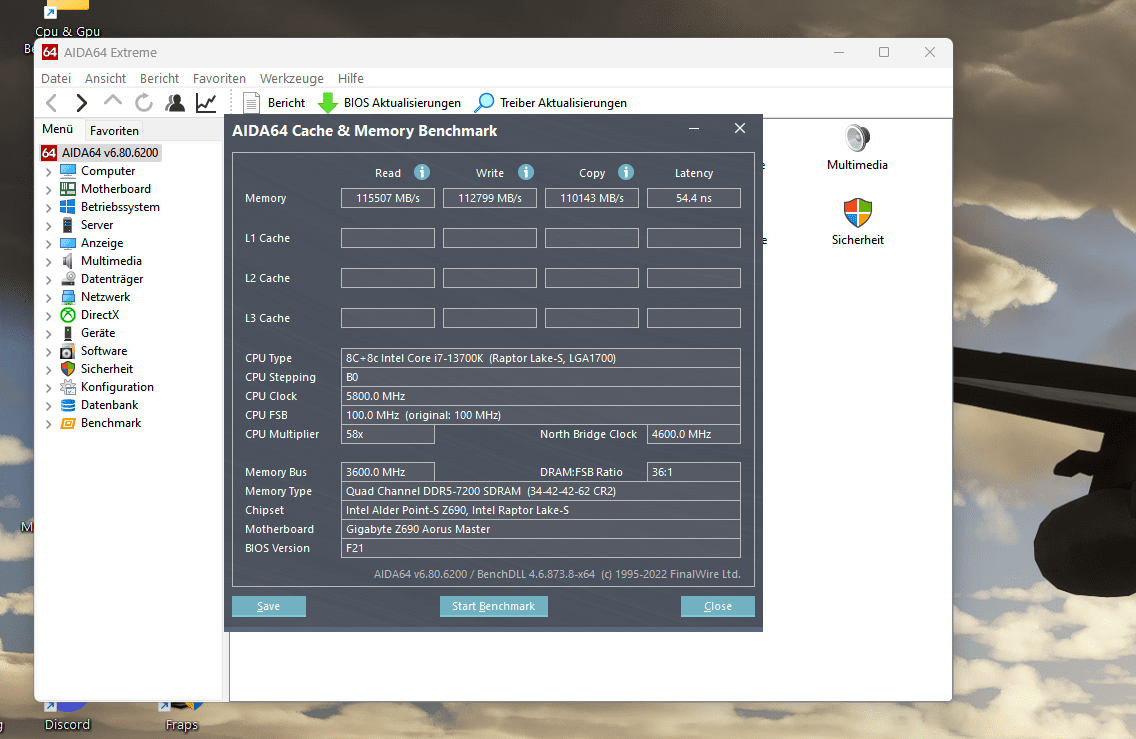Select the Datenbank database icon
The image size is (1136, 739).
pos(68,405)
